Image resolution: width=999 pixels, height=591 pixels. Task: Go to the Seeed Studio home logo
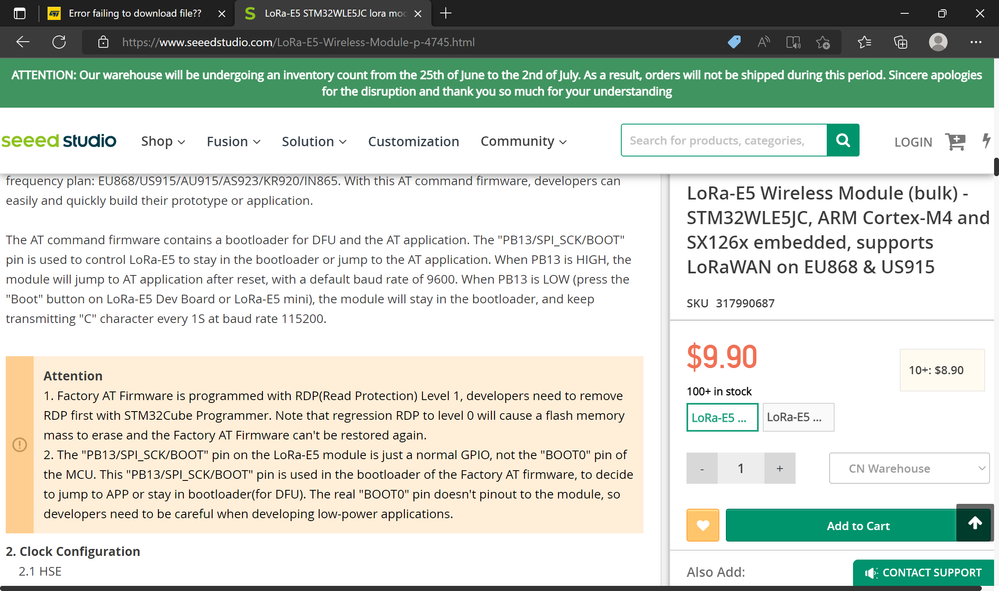[x=59, y=141]
